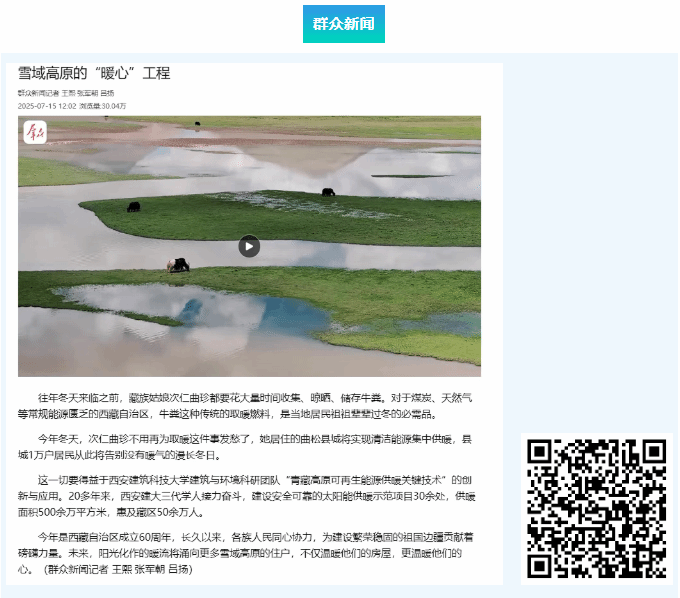
Task: Click the reporter byline below the title
Action: [66, 93]
